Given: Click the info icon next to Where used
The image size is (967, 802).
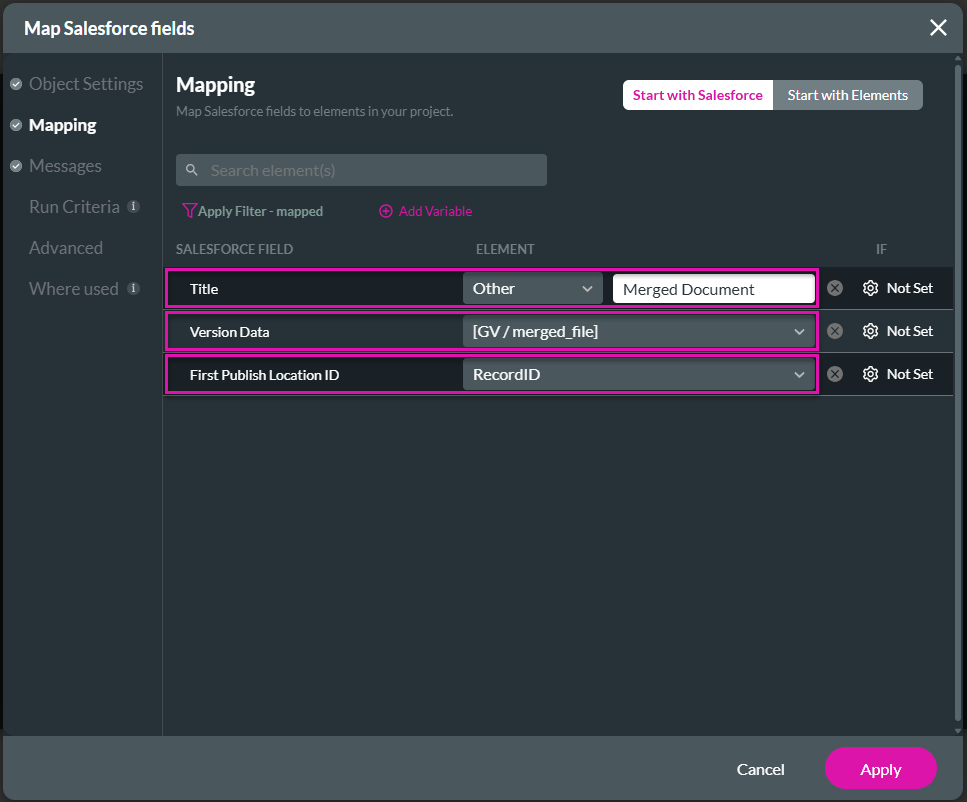Looking at the screenshot, I should [133, 288].
